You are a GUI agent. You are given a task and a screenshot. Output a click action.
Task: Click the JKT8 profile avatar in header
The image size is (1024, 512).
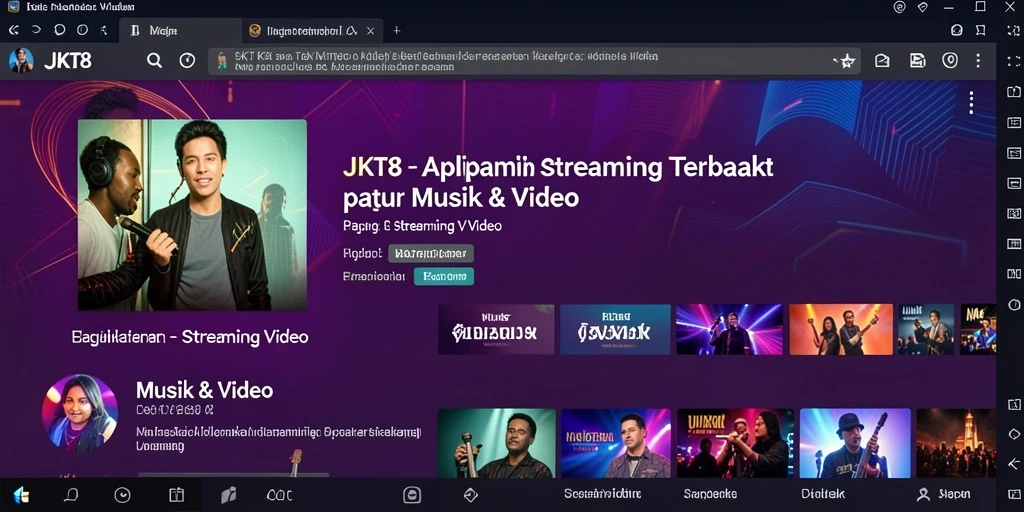(21, 61)
